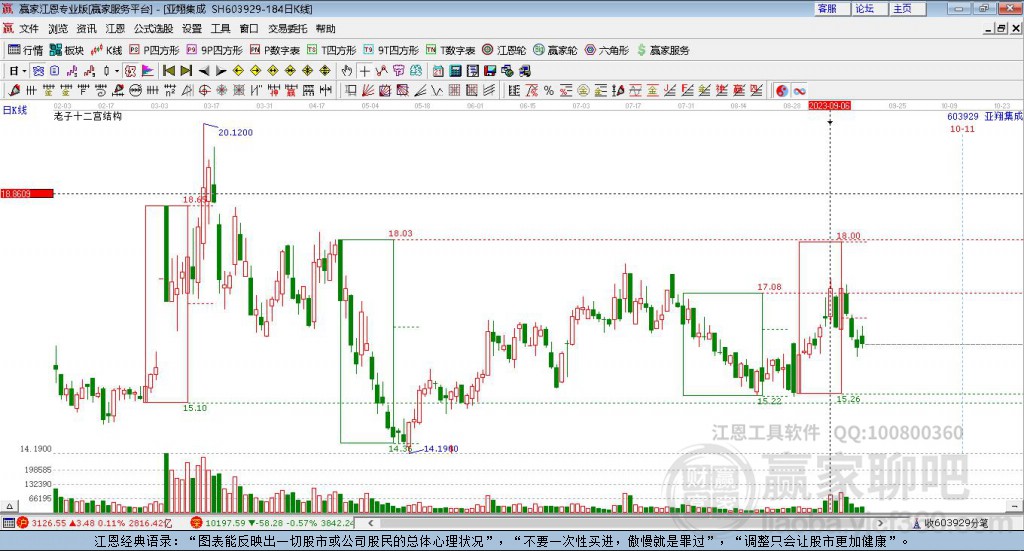Viewport: 1024px width, 551px height.
Task: Select the n² square drawing tool
Action: [x=170, y=90]
